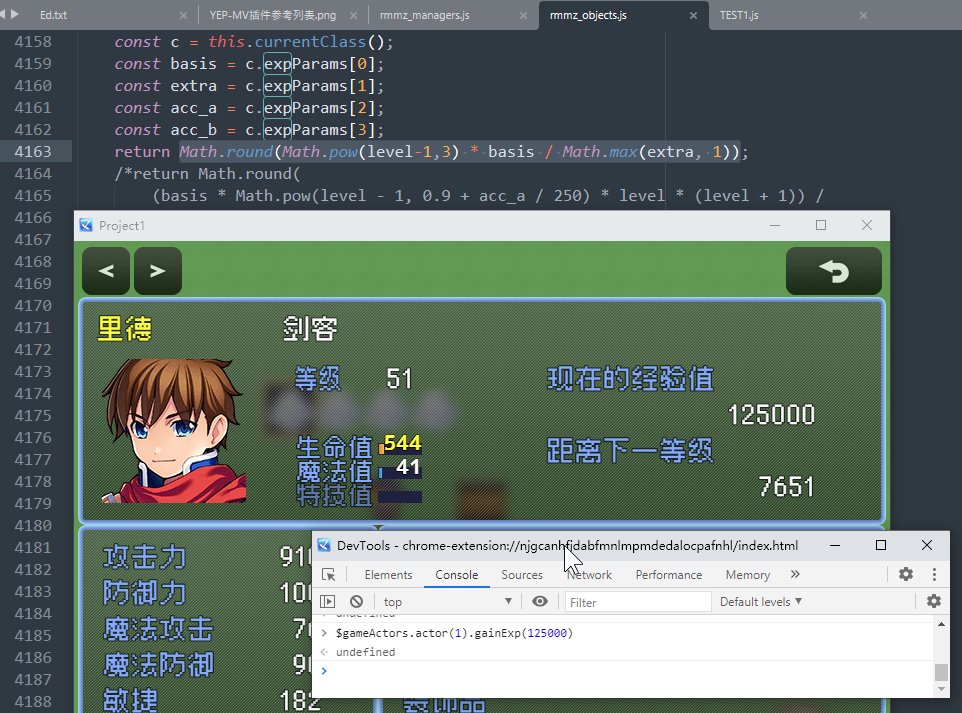This screenshot has height=713, width=962.
Task: Open the YEP-MV插件参考列表.png tab
Action: coord(273,15)
